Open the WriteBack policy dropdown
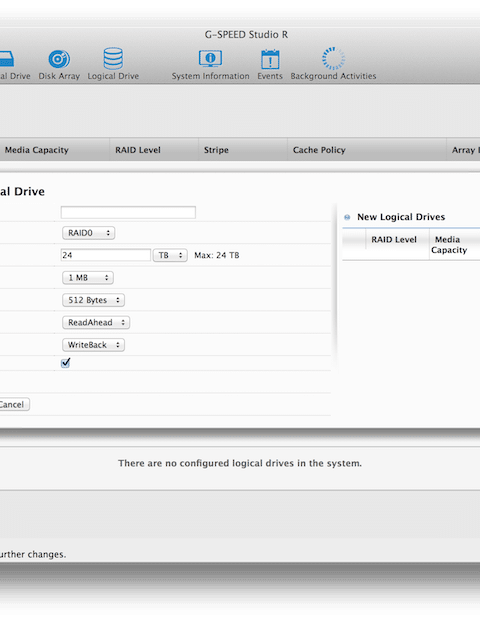This screenshot has height=621, width=480. [93, 345]
